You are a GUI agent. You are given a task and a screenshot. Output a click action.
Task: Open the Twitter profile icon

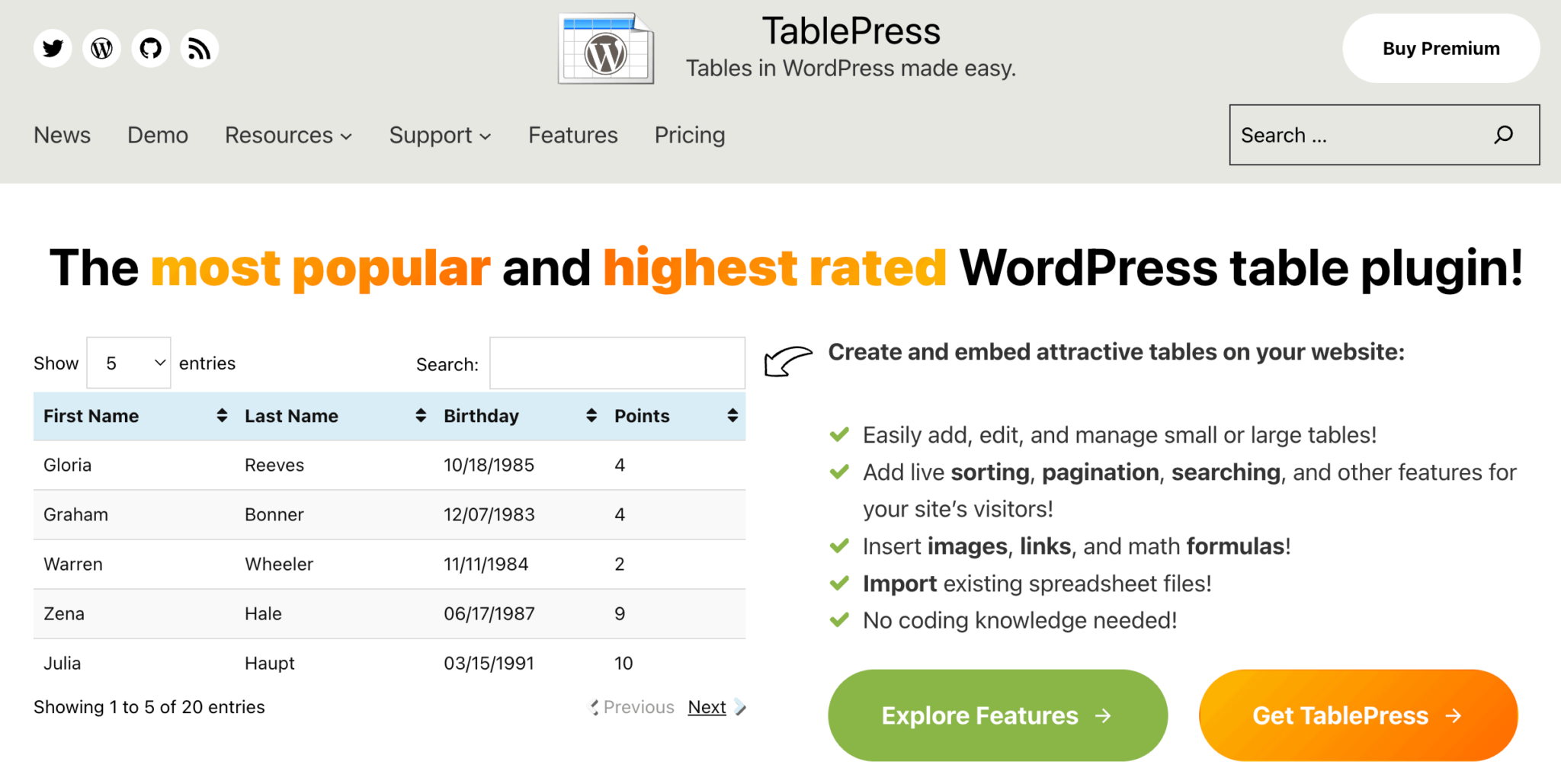coord(52,48)
